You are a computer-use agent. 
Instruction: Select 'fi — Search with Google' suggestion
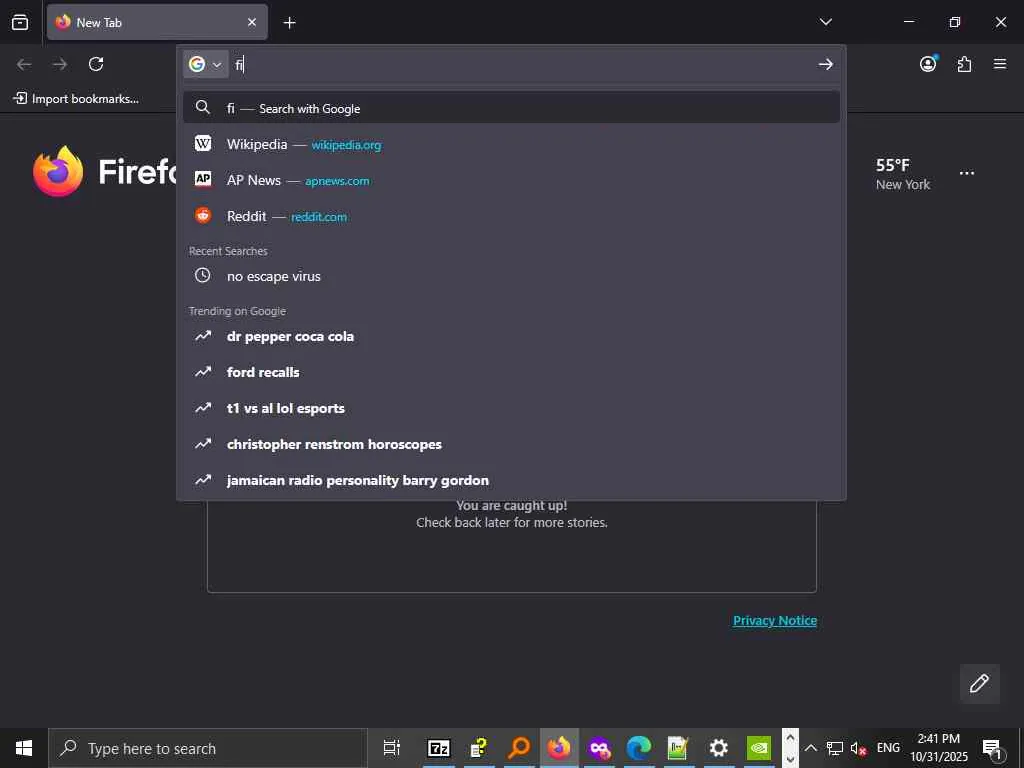511,108
